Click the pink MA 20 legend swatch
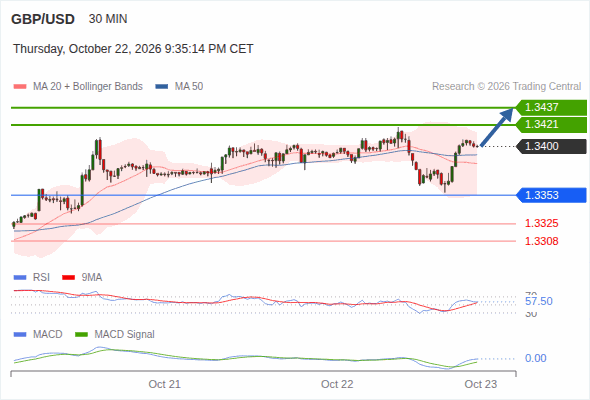The width and height of the screenshot is (590, 400). pos(20,87)
